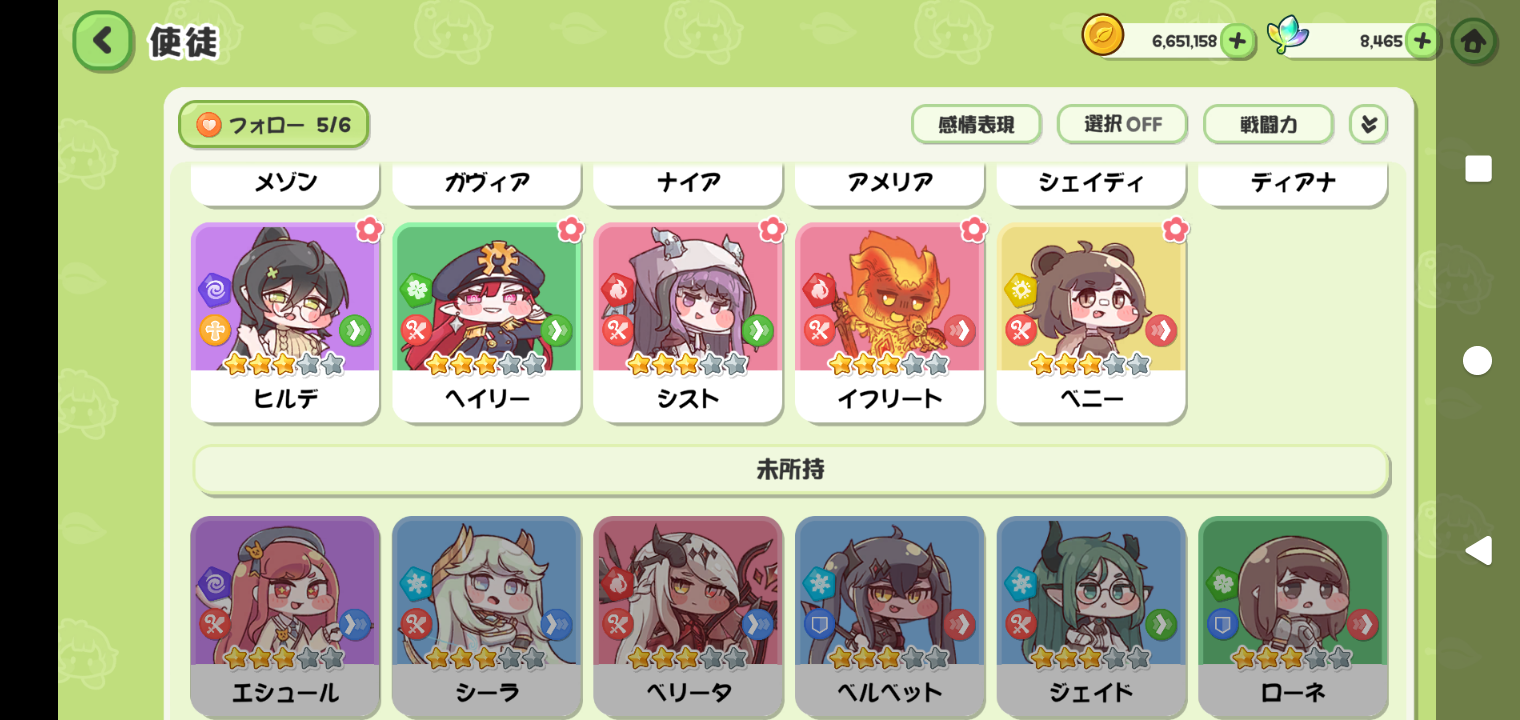Select the ベニー character card
Viewport: 1520px width, 720px height.
click(x=1091, y=322)
